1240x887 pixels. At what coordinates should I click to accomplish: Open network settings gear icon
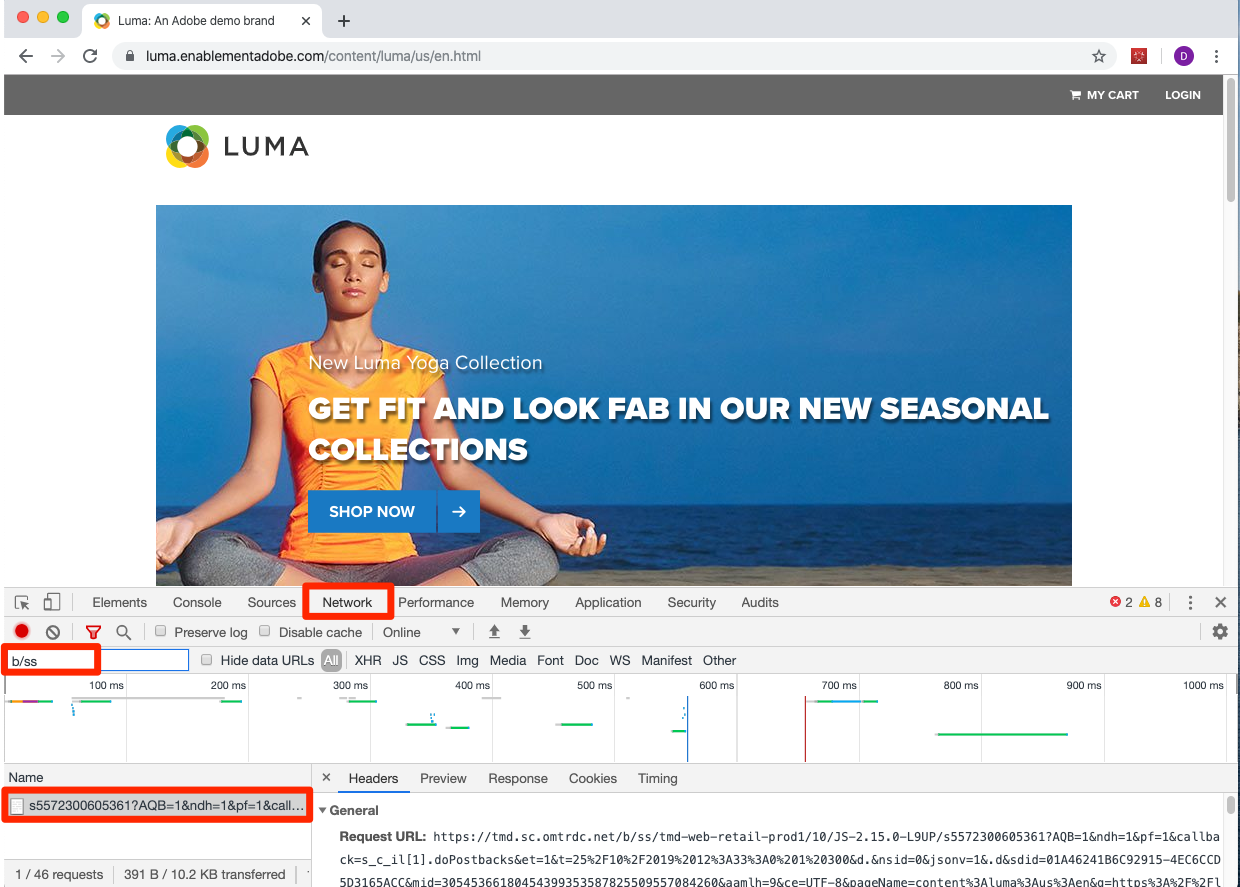tap(1220, 632)
